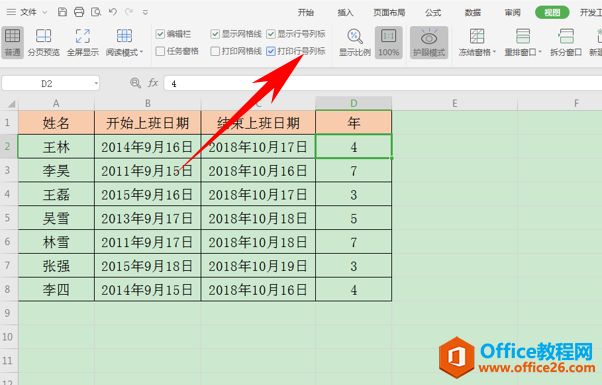The height and width of the screenshot is (385, 602).
Task: Open the 开始 ribbon tab
Action: tap(306, 13)
